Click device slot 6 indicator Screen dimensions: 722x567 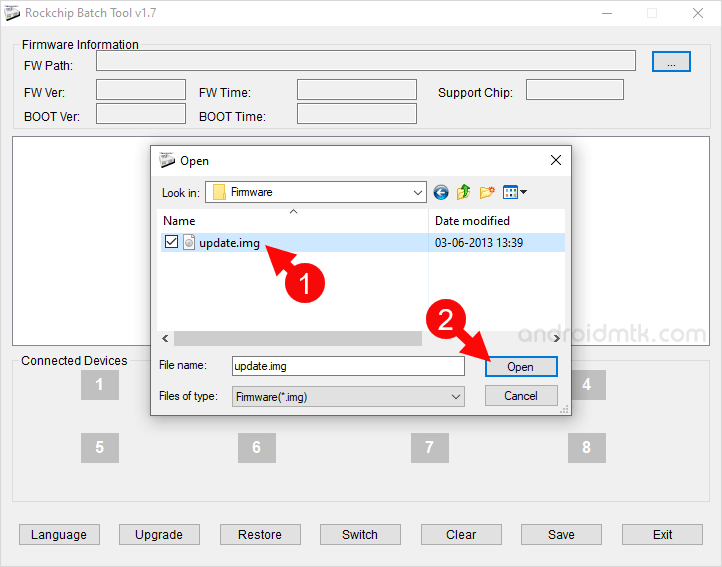[x=256, y=447]
